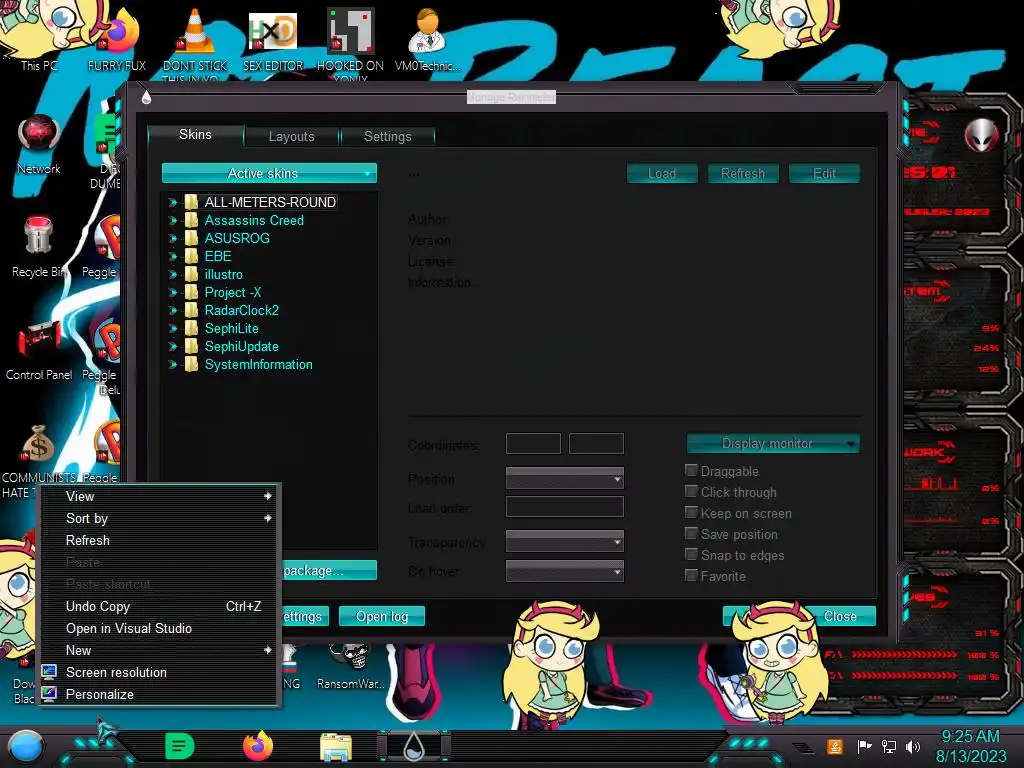Open the VM0Technic desktop icon
Viewport: 1024px width, 768px height.
point(427,31)
